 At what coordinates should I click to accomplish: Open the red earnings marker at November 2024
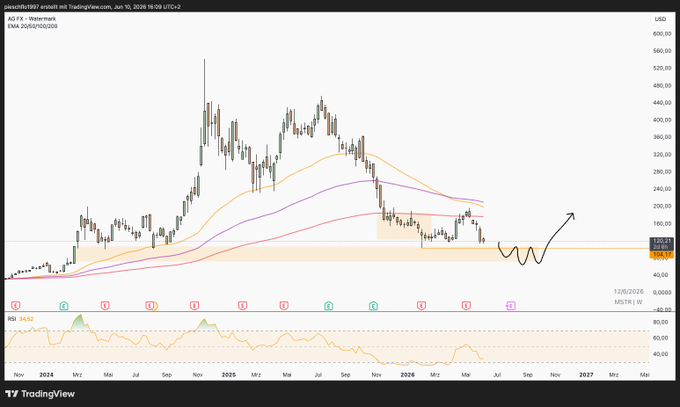(194, 306)
